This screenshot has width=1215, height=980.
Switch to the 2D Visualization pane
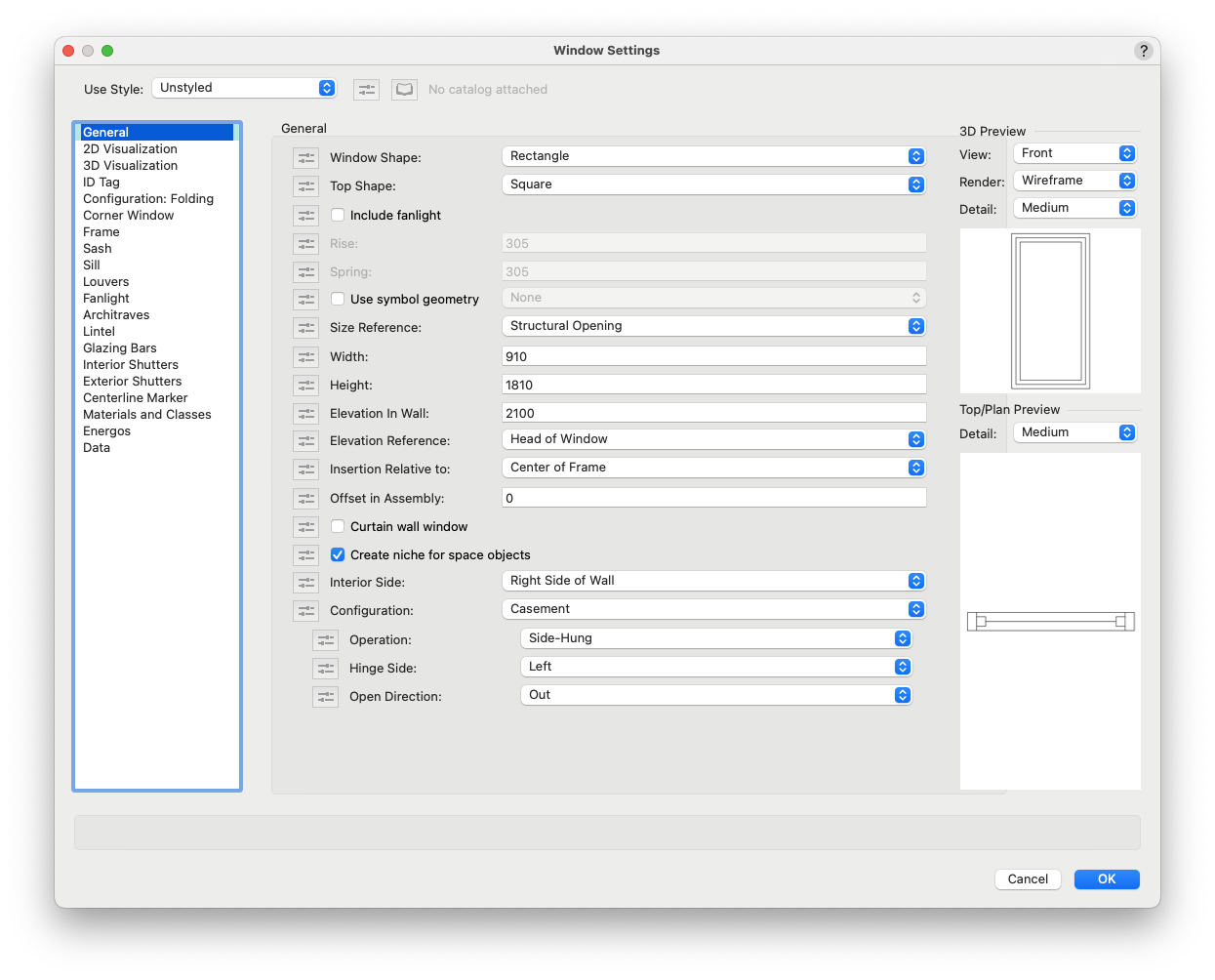click(x=130, y=149)
